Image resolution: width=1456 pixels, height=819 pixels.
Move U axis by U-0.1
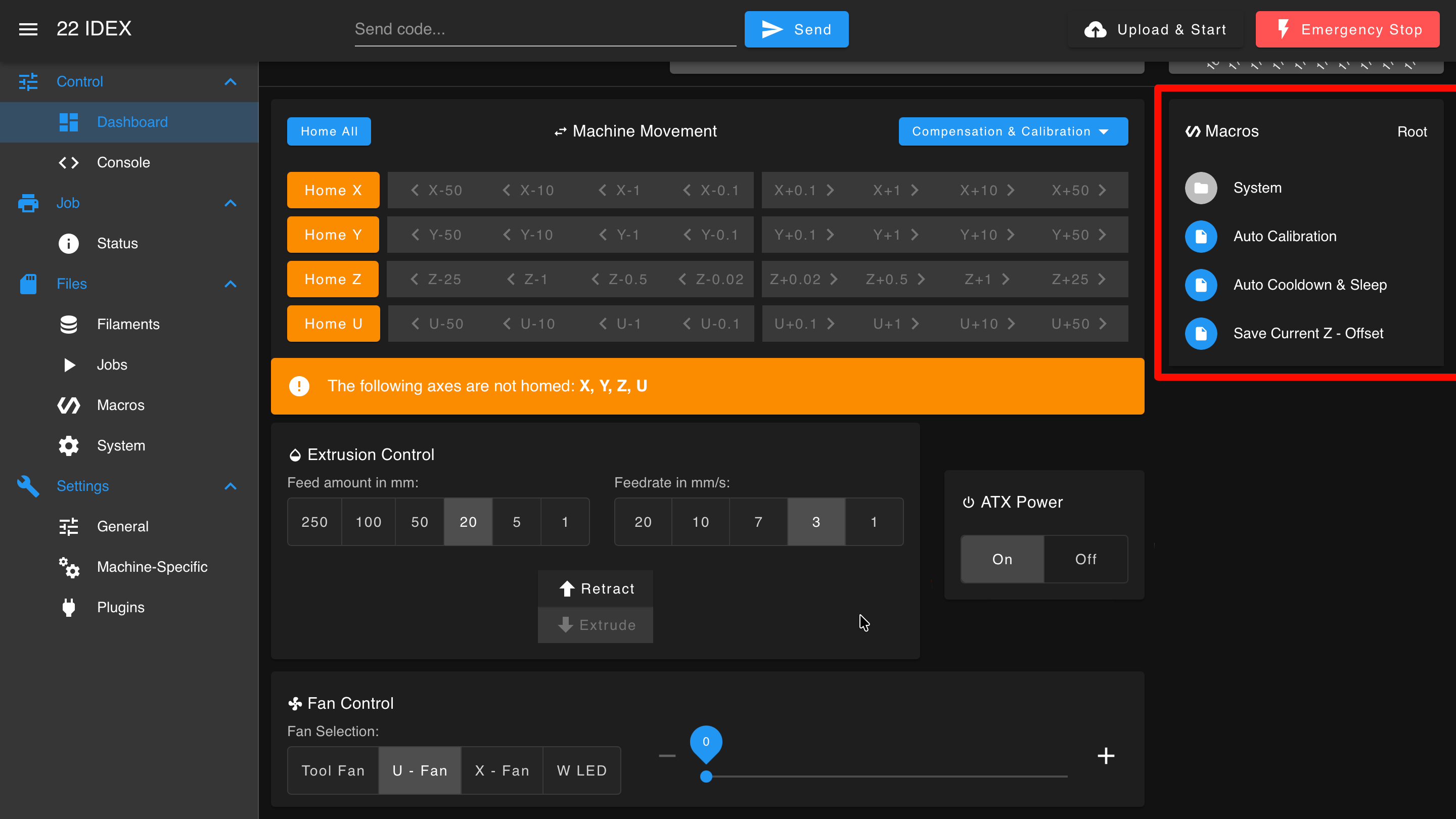click(712, 324)
